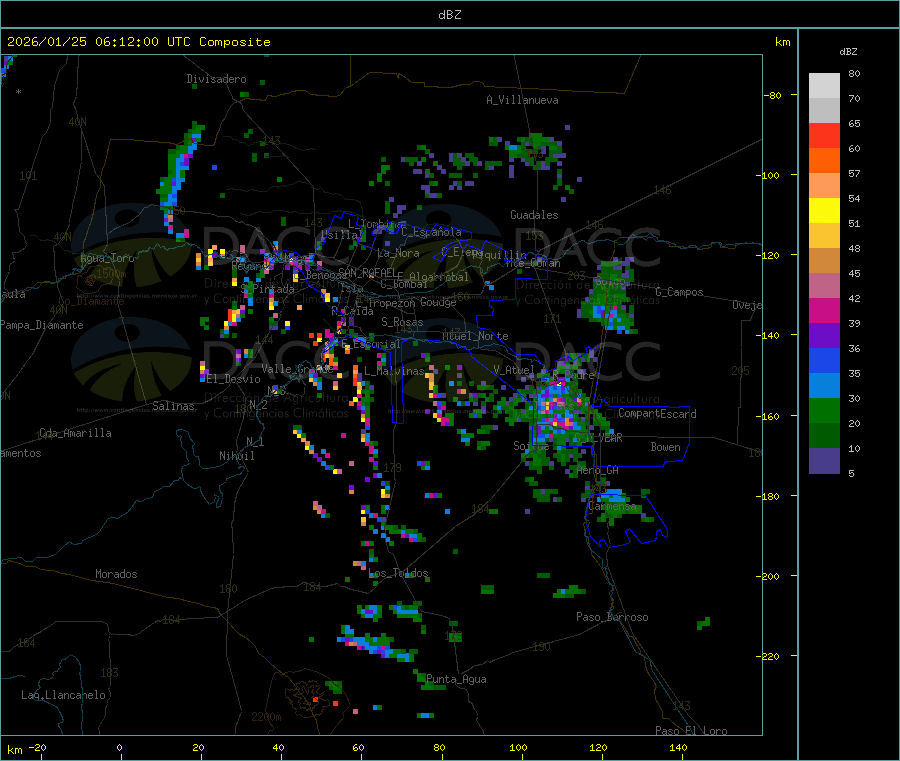Click the Morados map label
900x761 pixels.
pos(116,574)
